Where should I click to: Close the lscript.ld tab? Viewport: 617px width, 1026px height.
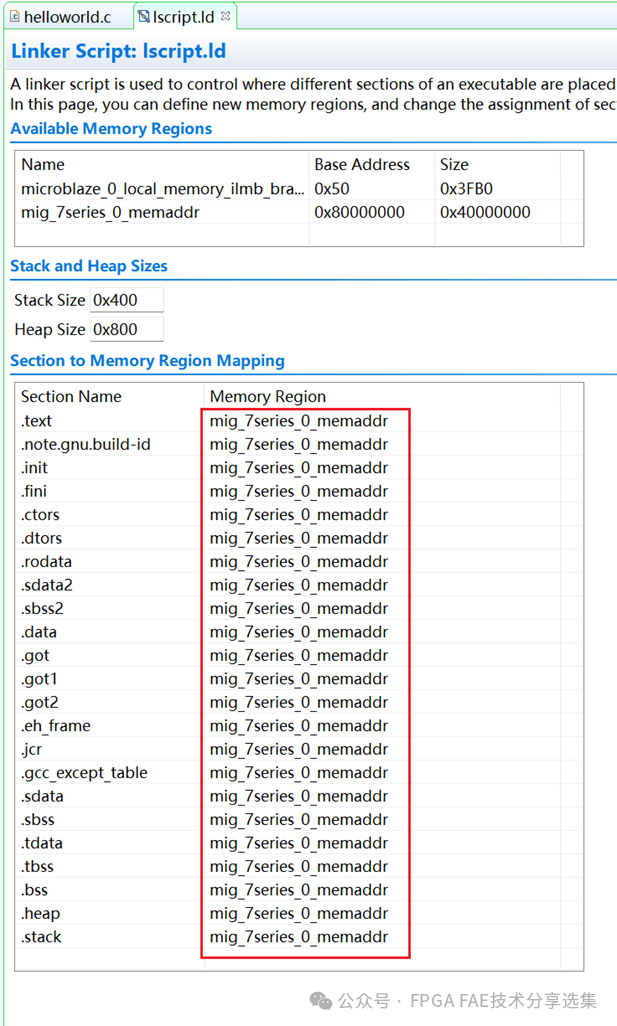point(225,16)
